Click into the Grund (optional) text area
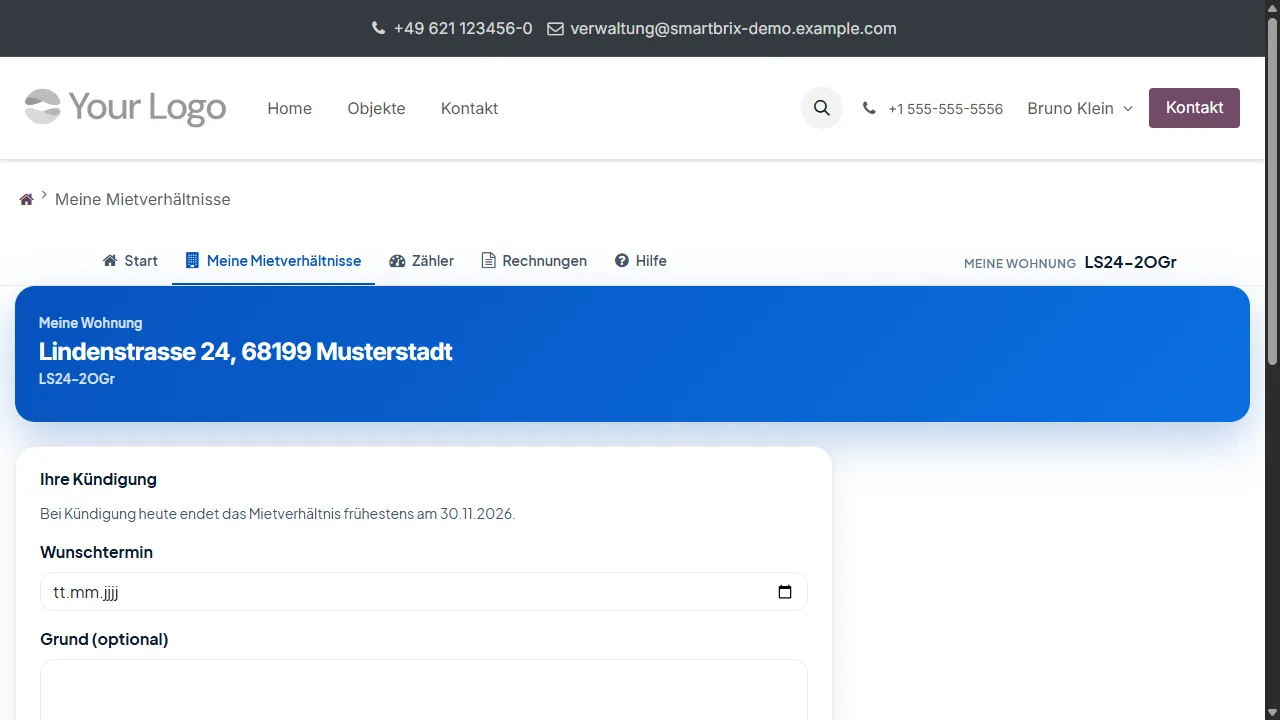 coord(424,690)
